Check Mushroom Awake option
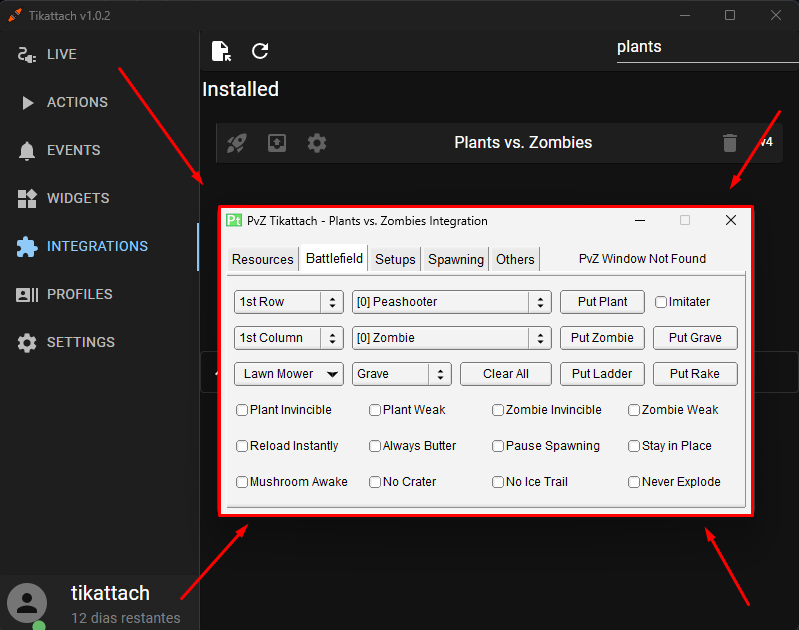Screen dimensions: 799x630 point(242,482)
